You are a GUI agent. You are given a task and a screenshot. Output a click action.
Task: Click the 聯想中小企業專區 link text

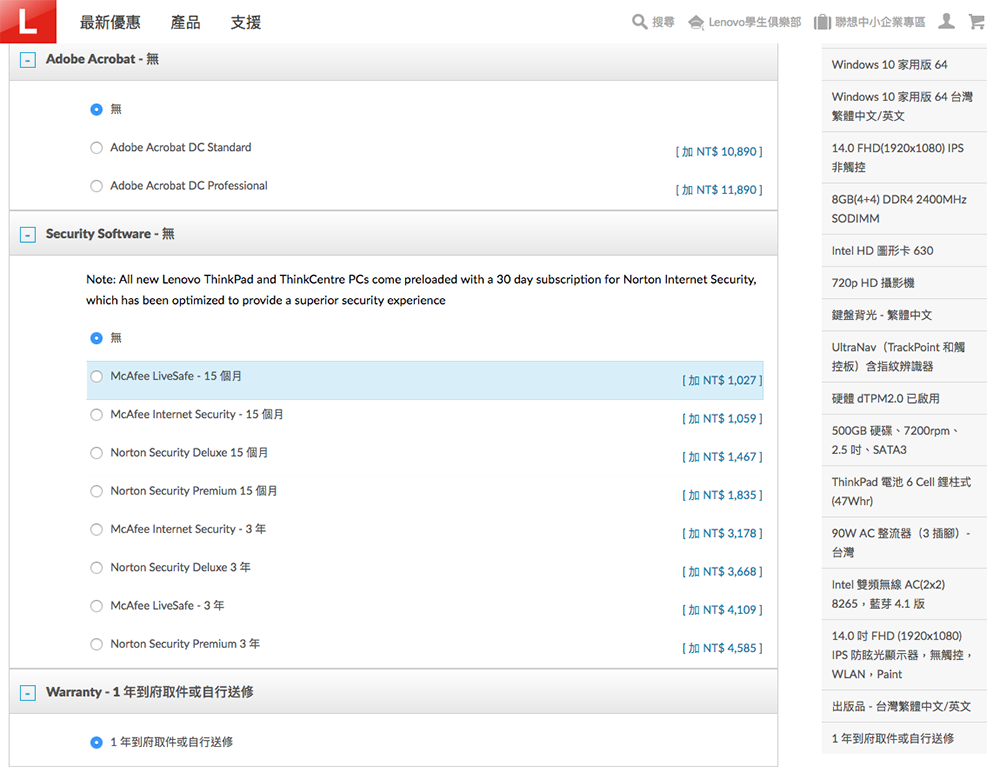881,22
